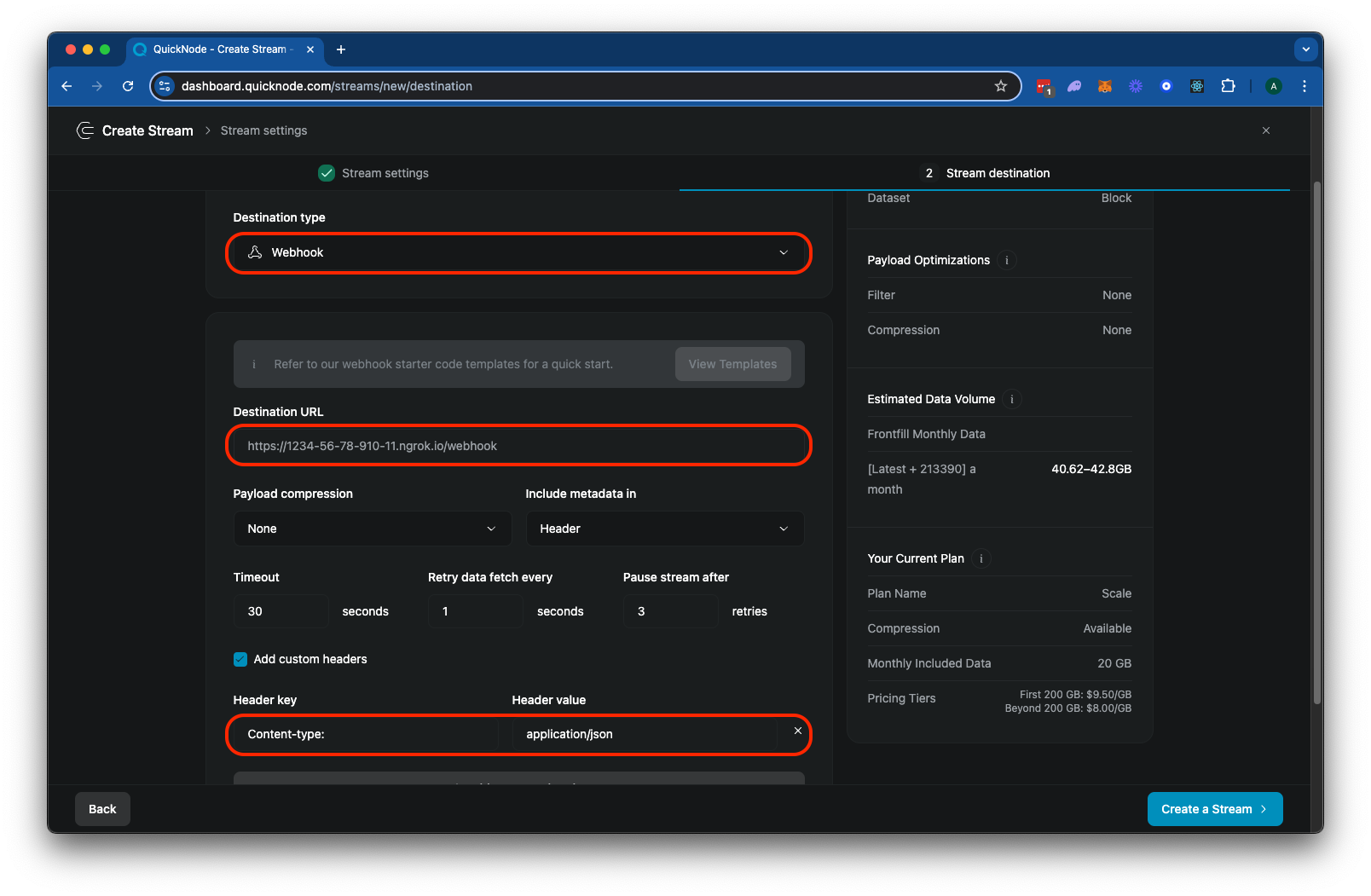The height and width of the screenshot is (896, 1371).
Task: Remove the Content-type custom header row
Action: pos(798,731)
